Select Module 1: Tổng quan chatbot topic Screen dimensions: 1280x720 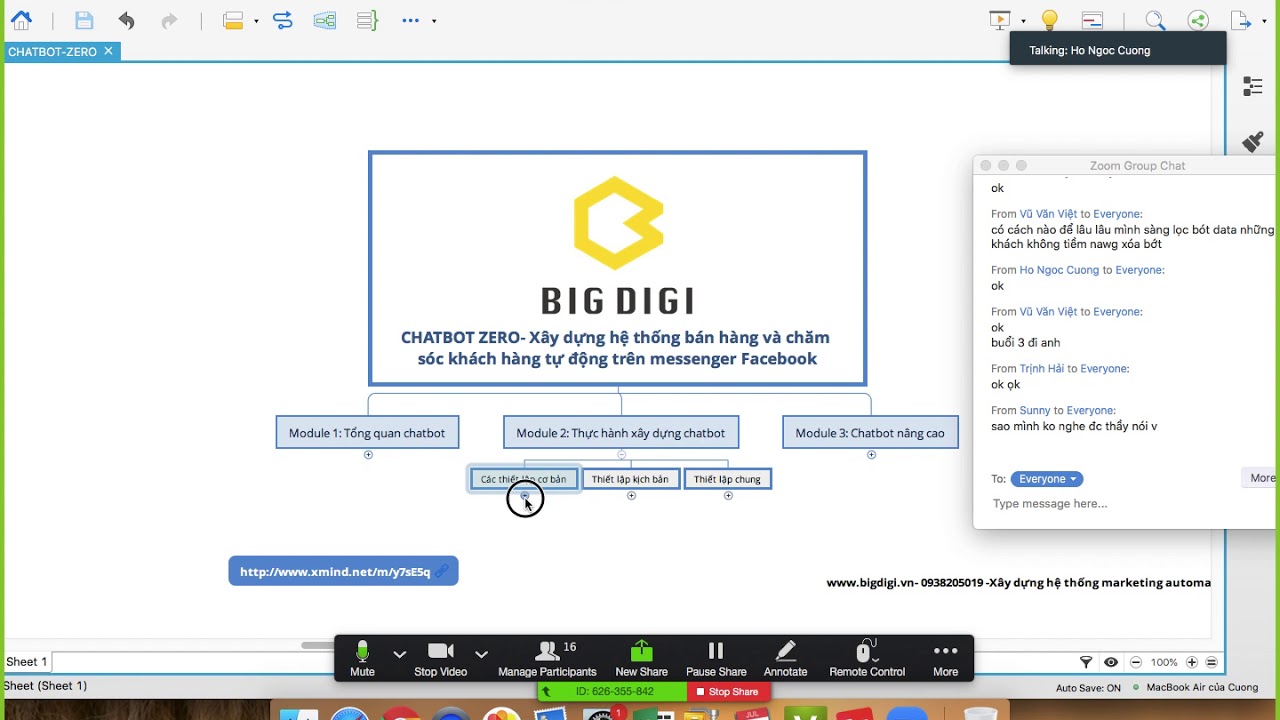click(x=367, y=433)
